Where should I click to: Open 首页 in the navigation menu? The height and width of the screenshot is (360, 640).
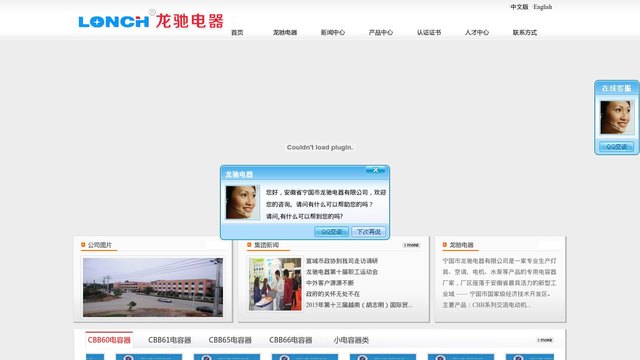pos(237,33)
